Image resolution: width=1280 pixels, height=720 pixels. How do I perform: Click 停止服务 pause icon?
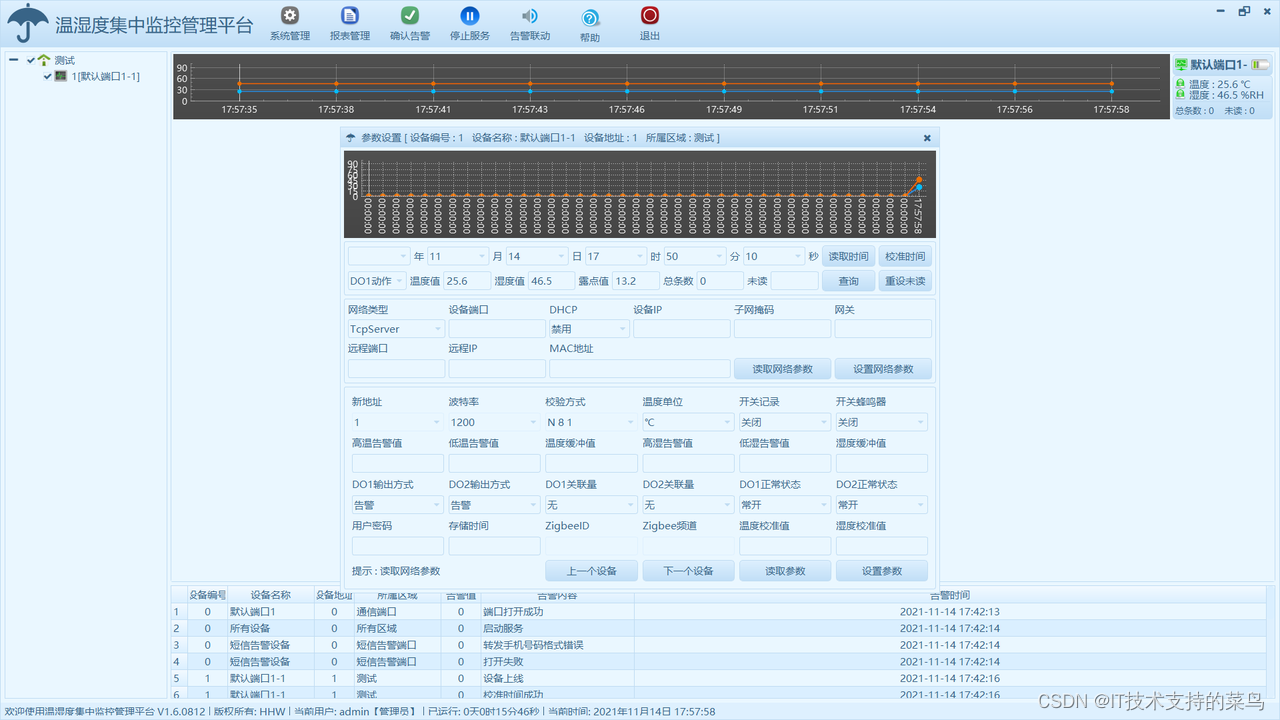(x=470, y=16)
